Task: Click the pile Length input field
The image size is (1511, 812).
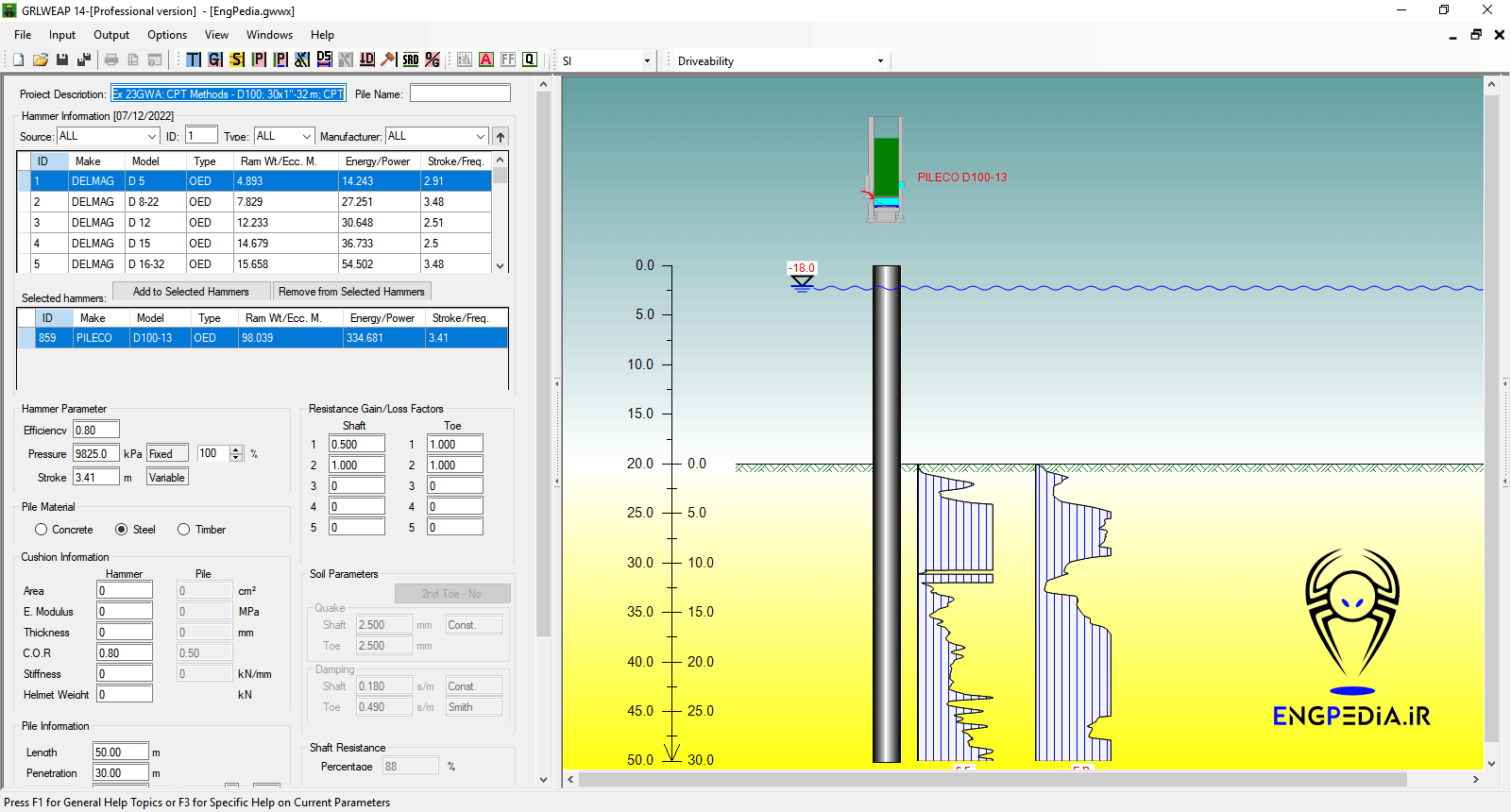Action: click(121, 753)
